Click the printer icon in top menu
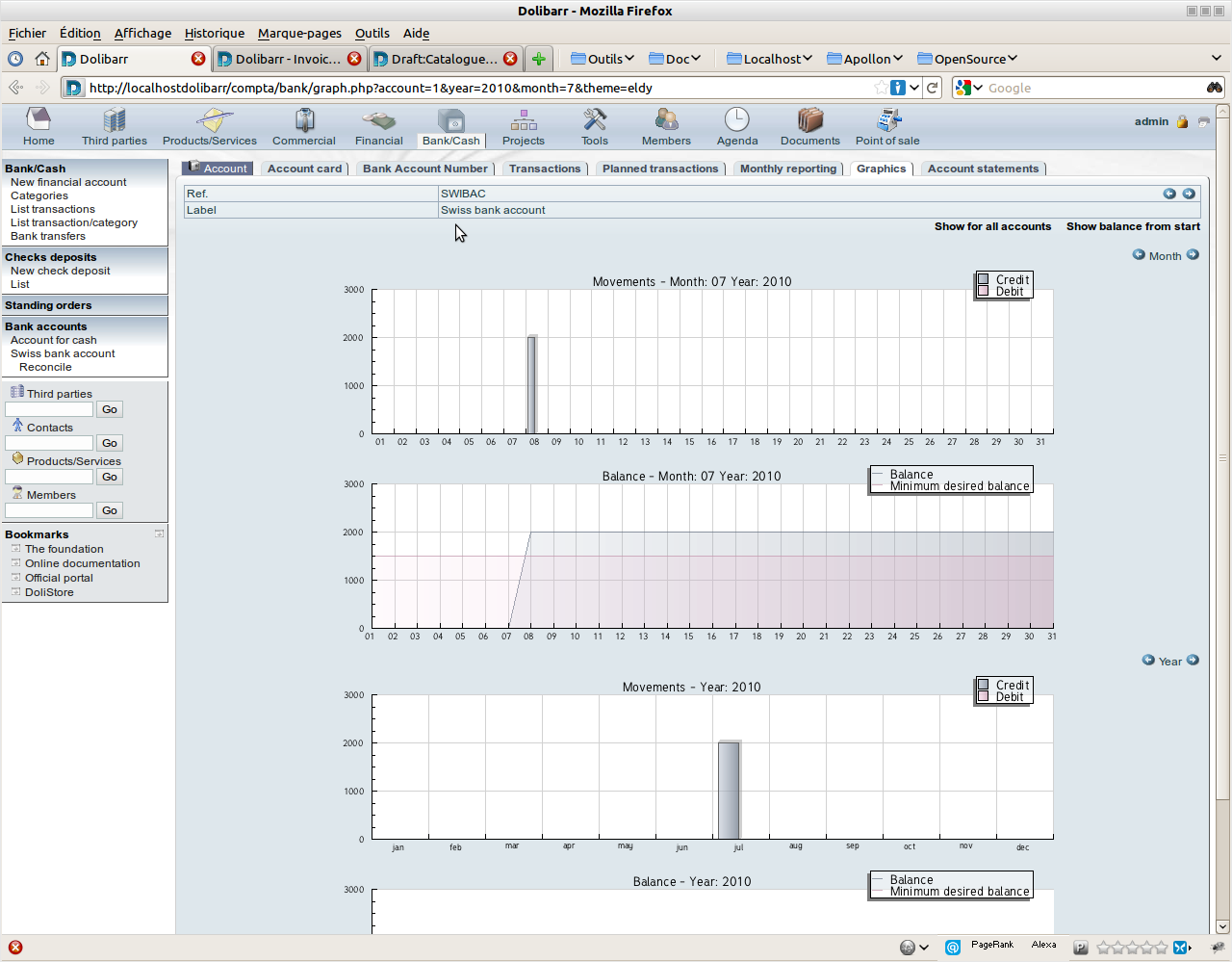Viewport: 1232px width, 962px height. 1203,122
